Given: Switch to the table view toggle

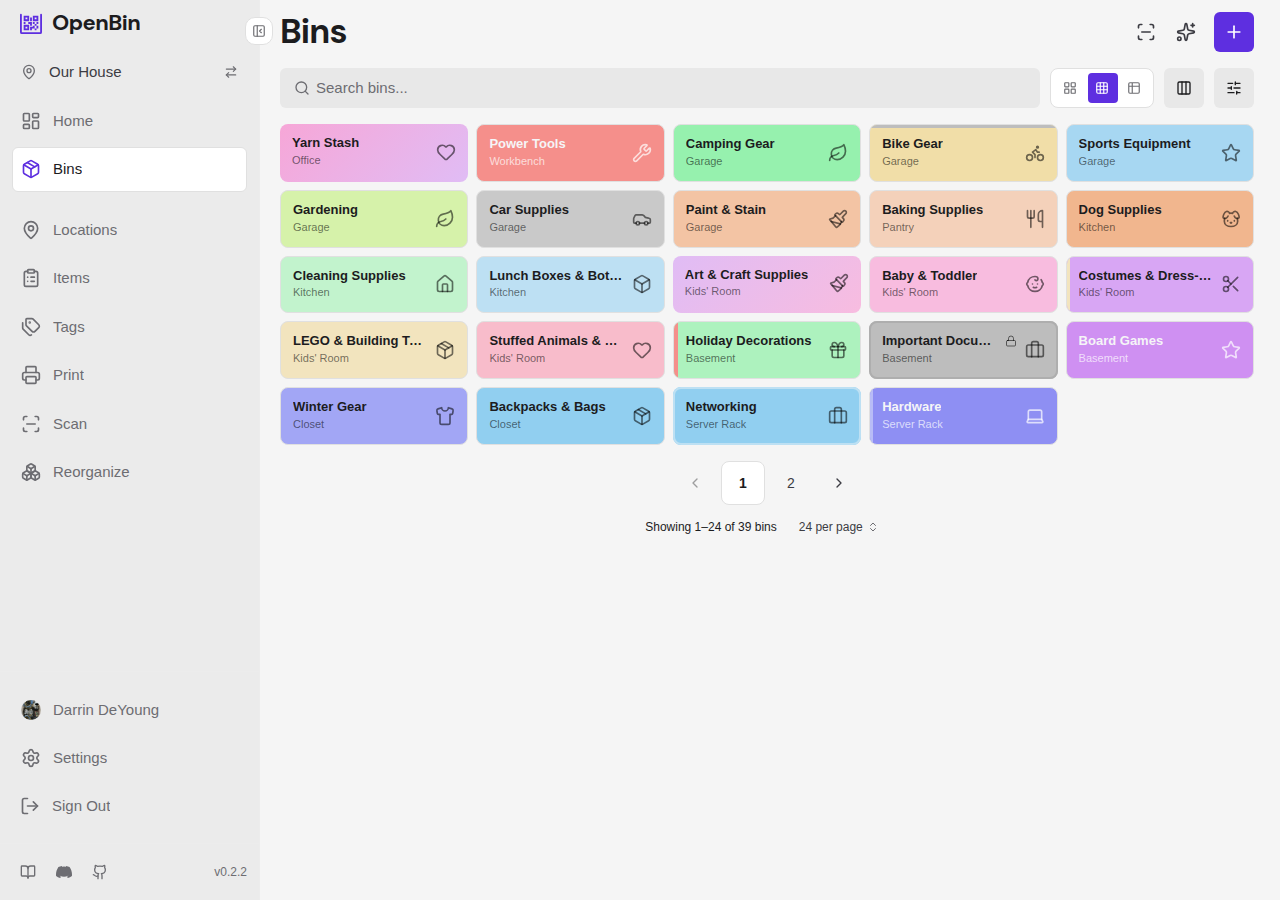Looking at the screenshot, I should tap(1134, 88).
